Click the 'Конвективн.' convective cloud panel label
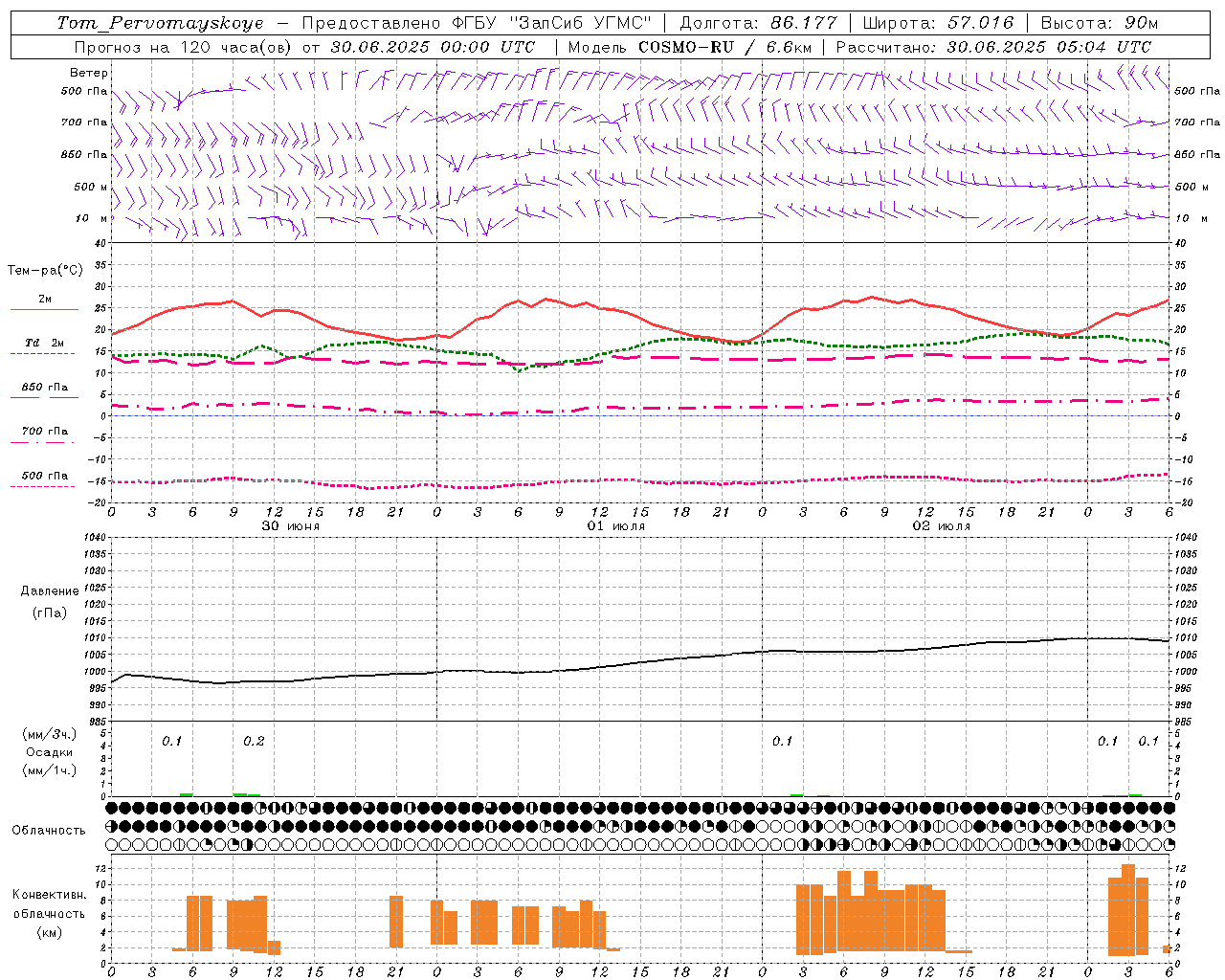This screenshot has width=1225, height=980. tap(50, 895)
